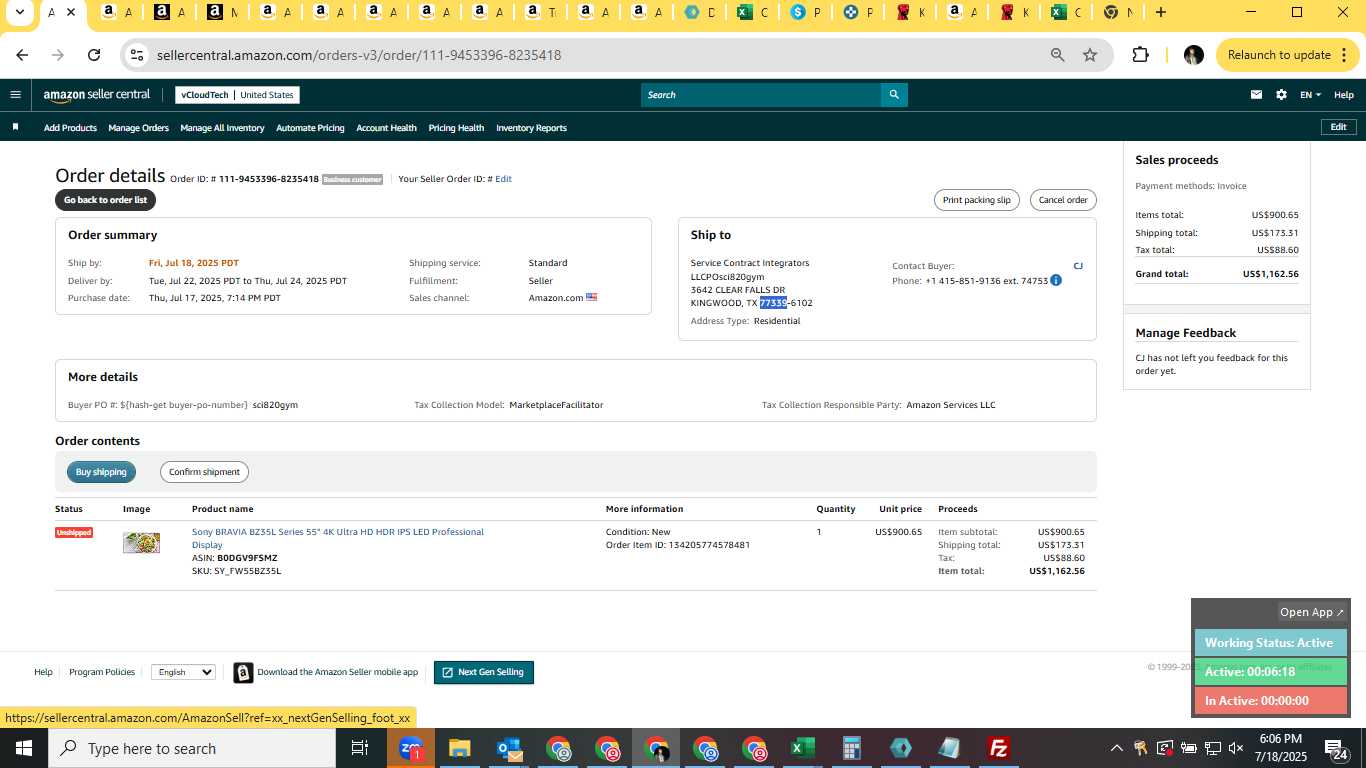The width and height of the screenshot is (1366, 768).
Task: Open Calculator from taskbar
Action: coord(851,748)
